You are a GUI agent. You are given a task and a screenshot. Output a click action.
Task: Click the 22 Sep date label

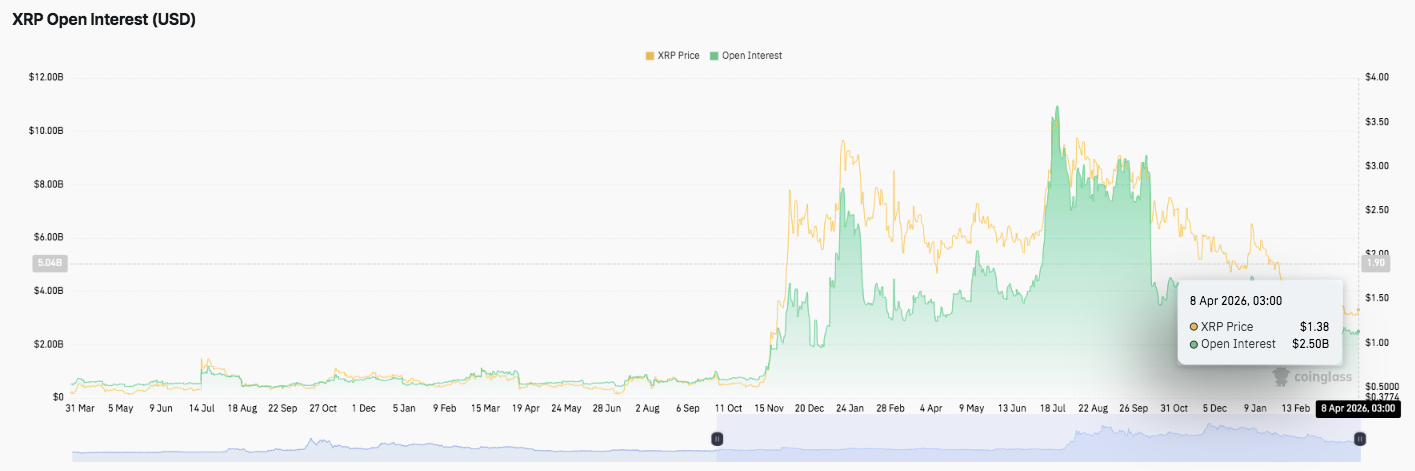(x=282, y=408)
